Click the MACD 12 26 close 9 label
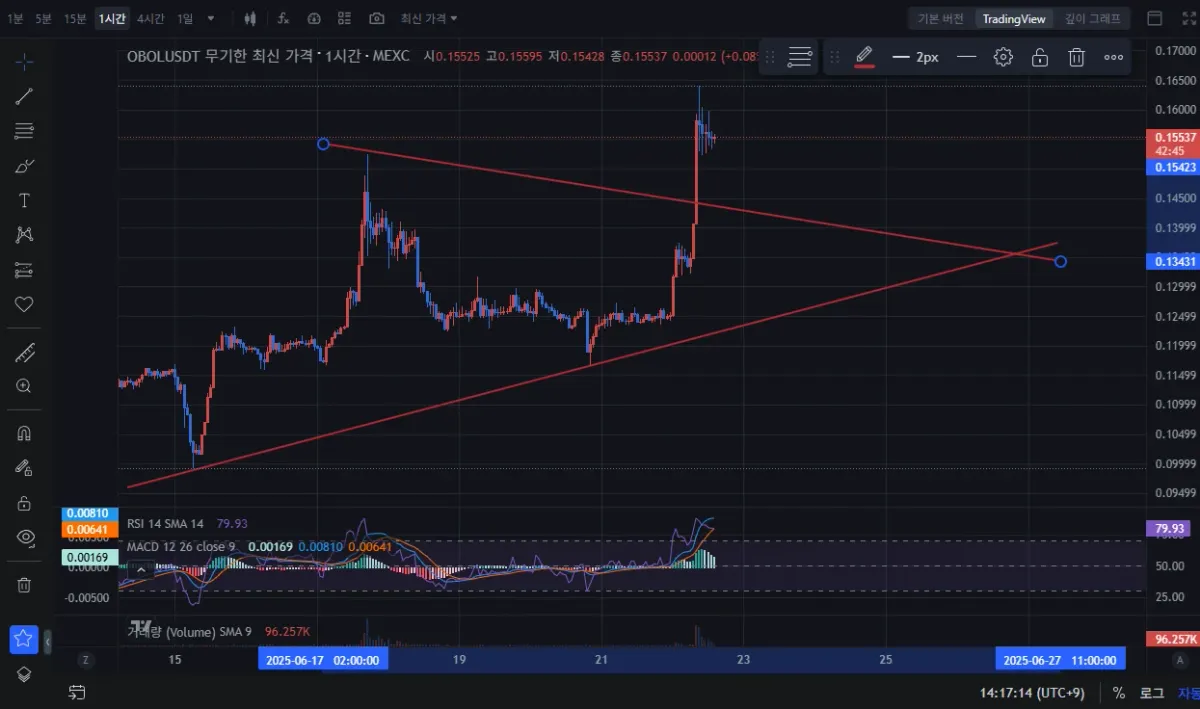The width and height of the screenshot is (1200, 709). pyautogui.click(x=181, y=547)
